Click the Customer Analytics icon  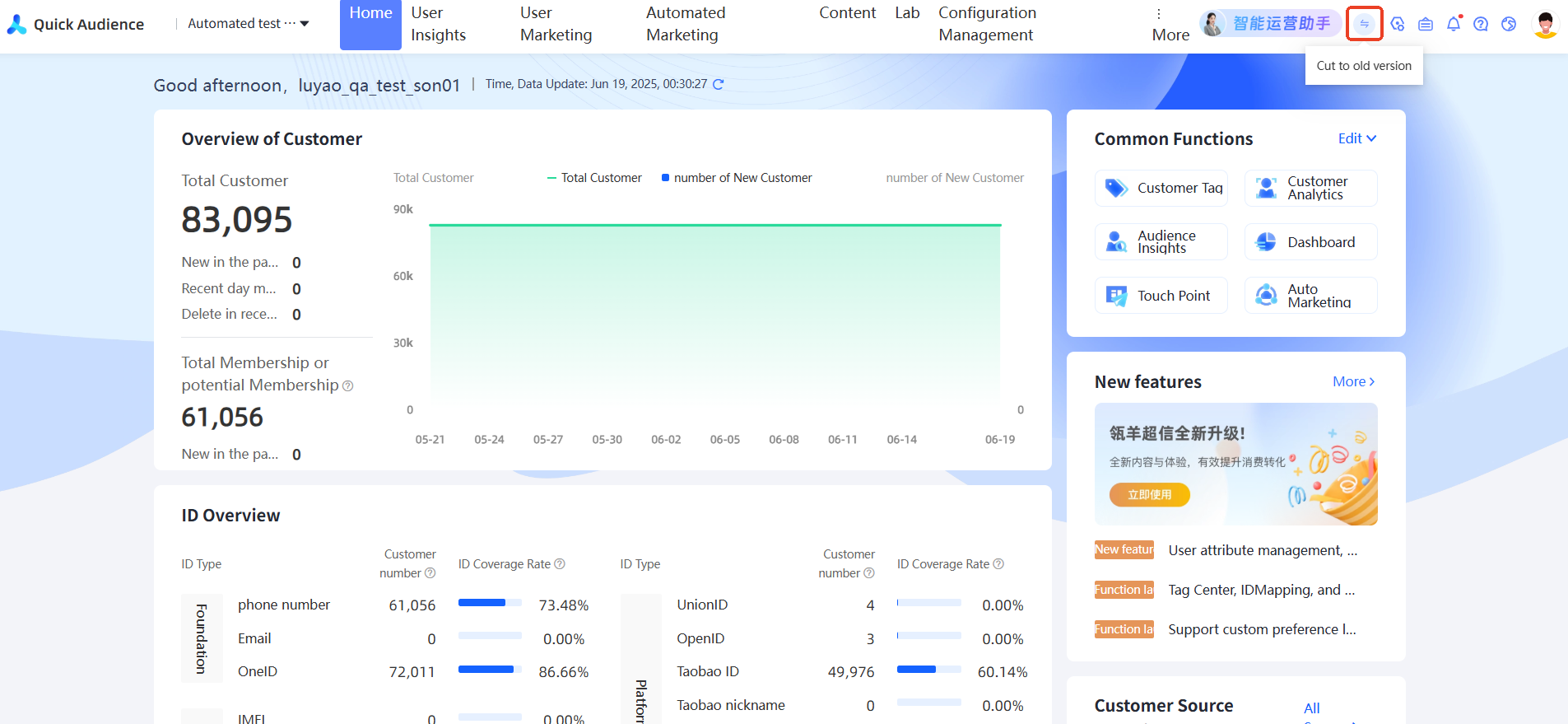[x=1266, y=188]
